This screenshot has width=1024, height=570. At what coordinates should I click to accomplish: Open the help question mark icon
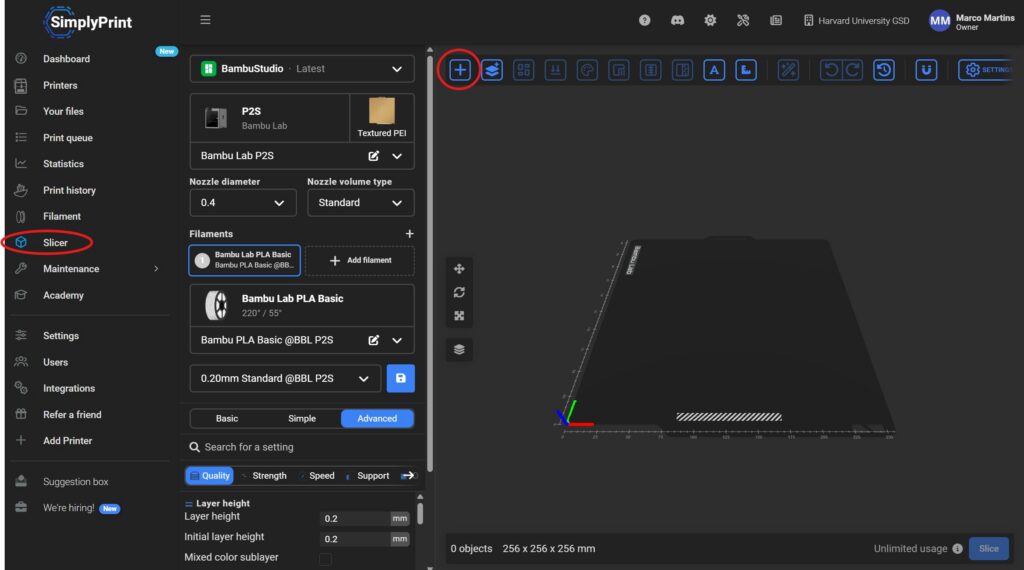[645, 20]
